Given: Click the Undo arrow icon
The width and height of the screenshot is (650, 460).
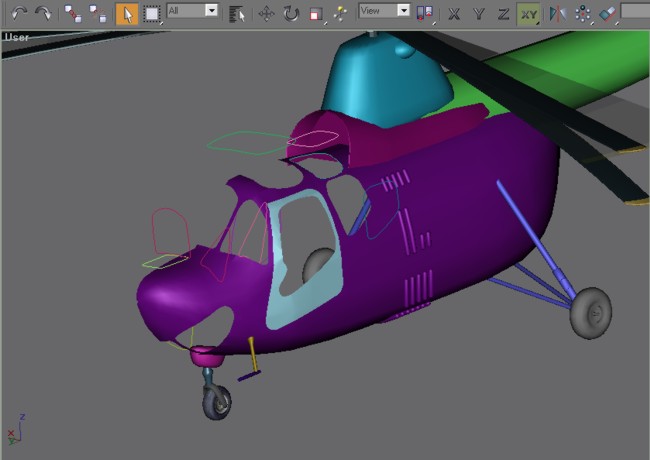Looking at the screenshot, I should pyautogui.click(x=18, y=13).
